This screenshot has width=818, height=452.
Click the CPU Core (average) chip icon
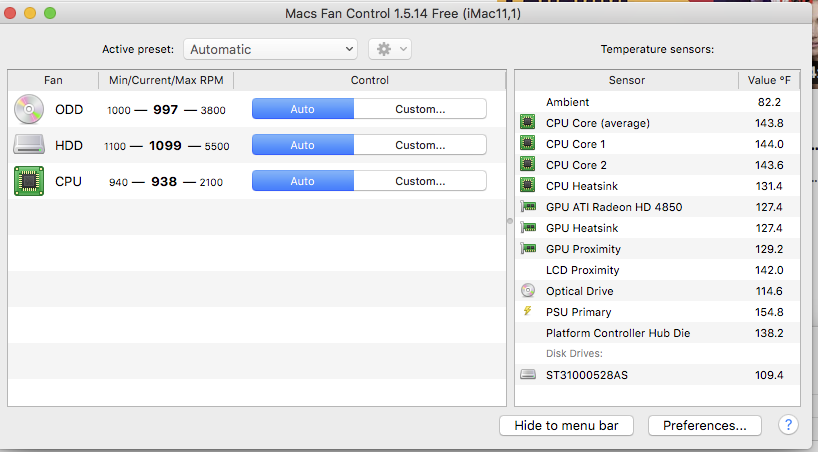(x=527, y=122)
